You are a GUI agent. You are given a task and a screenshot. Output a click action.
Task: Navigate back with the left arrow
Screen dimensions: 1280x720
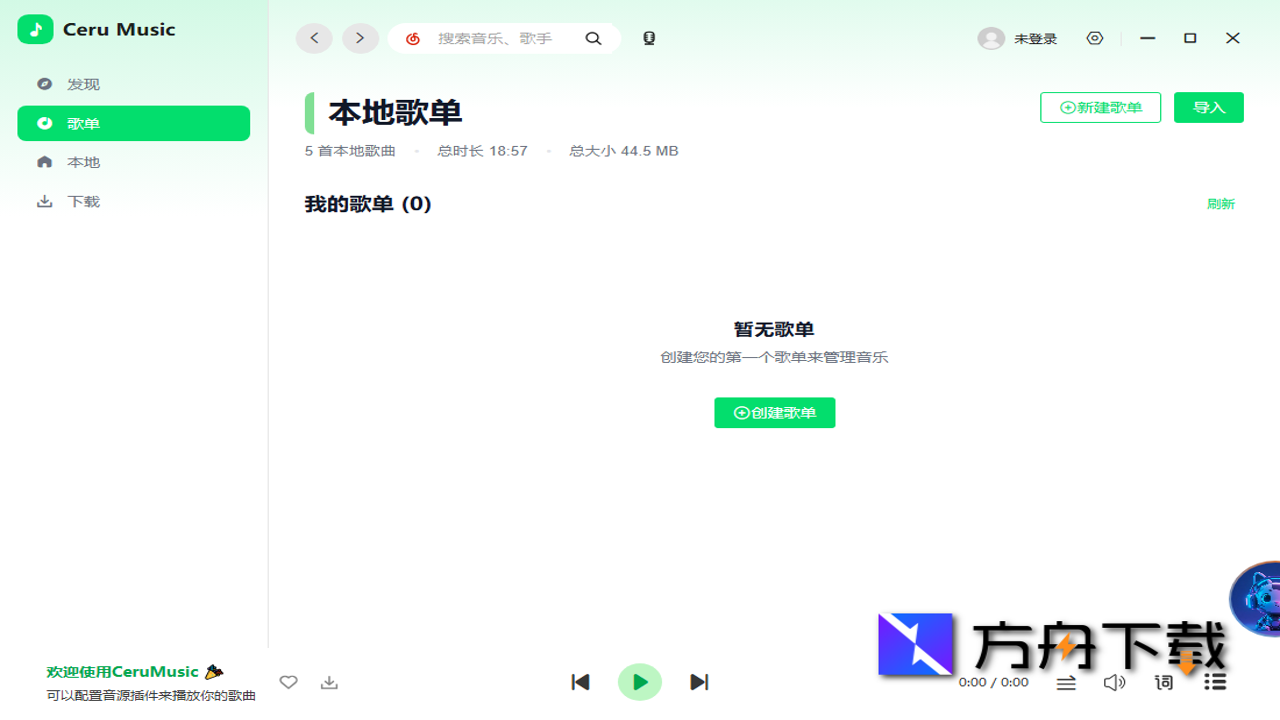314,38
